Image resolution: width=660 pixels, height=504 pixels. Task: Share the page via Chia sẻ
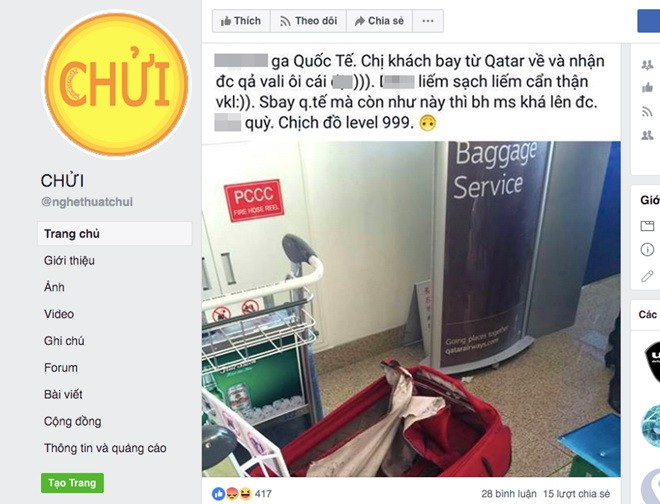click(x=379, y=21)
